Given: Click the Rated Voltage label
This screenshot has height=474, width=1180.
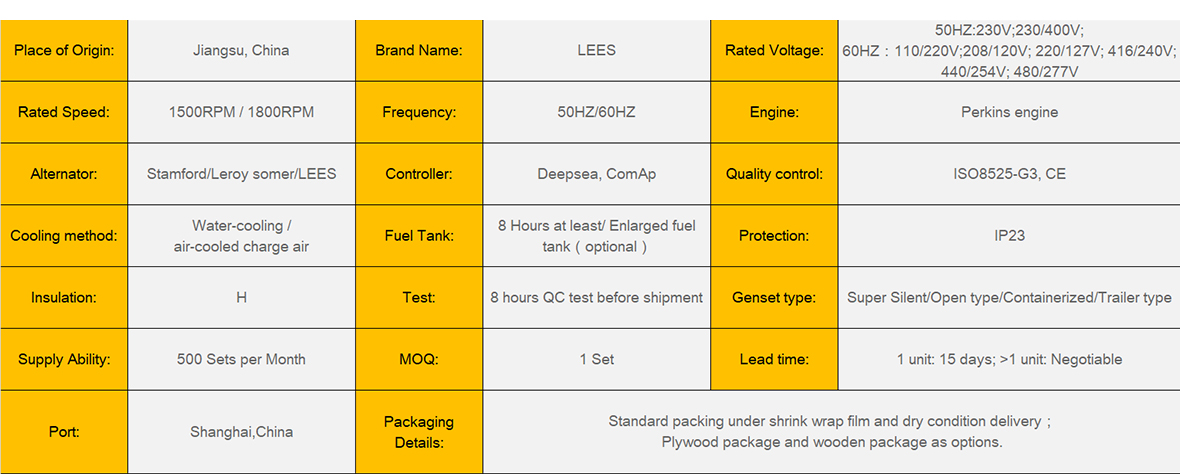Looking at the screenshot, I should coord(774,50).
